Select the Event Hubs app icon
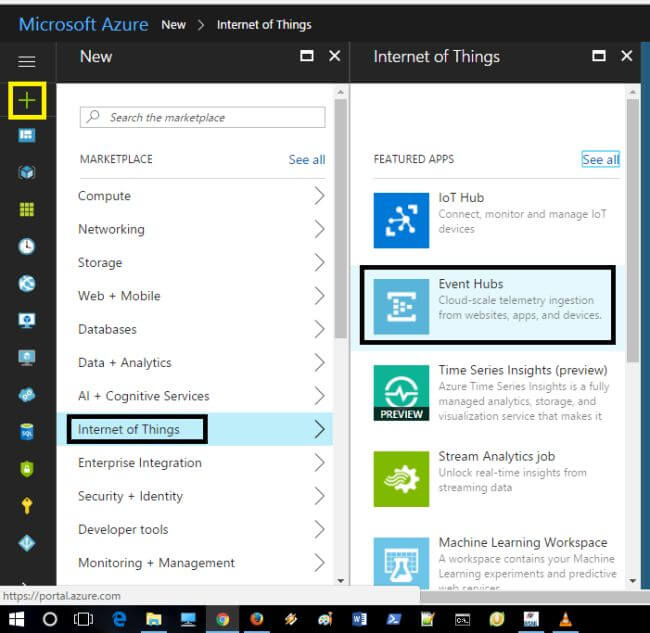Image resolution: width=650 pixels, height=633 pixels. tap(401, 306)
